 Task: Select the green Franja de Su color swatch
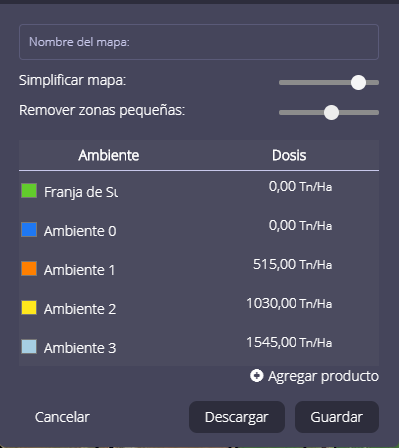(x=29, y=191)
